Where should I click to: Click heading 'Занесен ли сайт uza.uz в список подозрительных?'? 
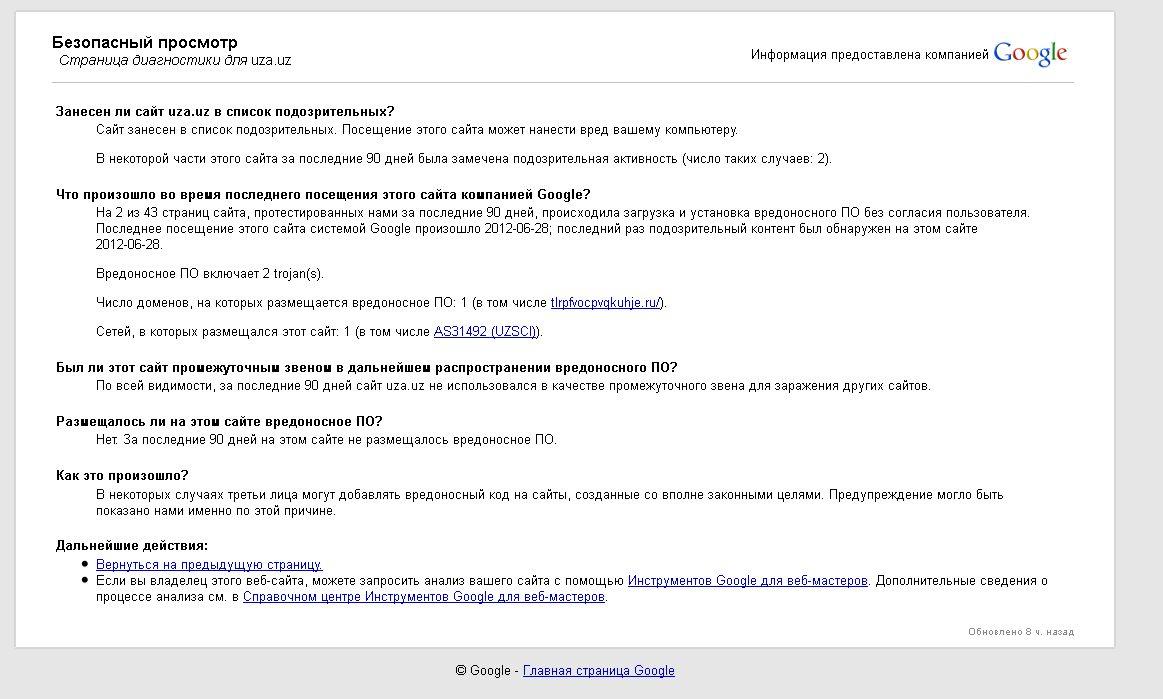pyautogui.click(x=225, y=111)
